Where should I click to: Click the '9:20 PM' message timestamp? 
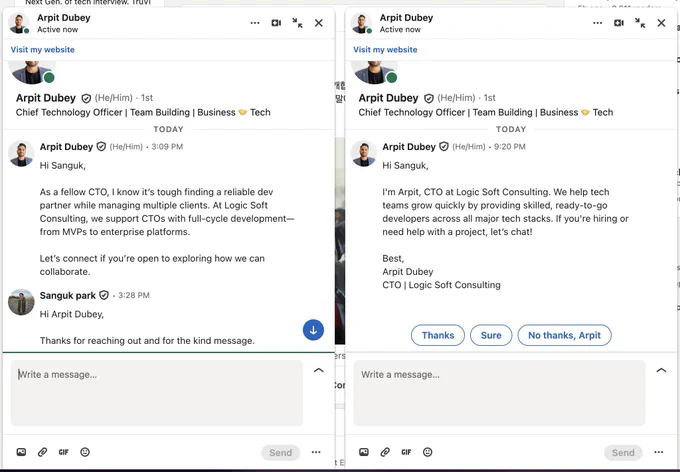coord(510,147)
